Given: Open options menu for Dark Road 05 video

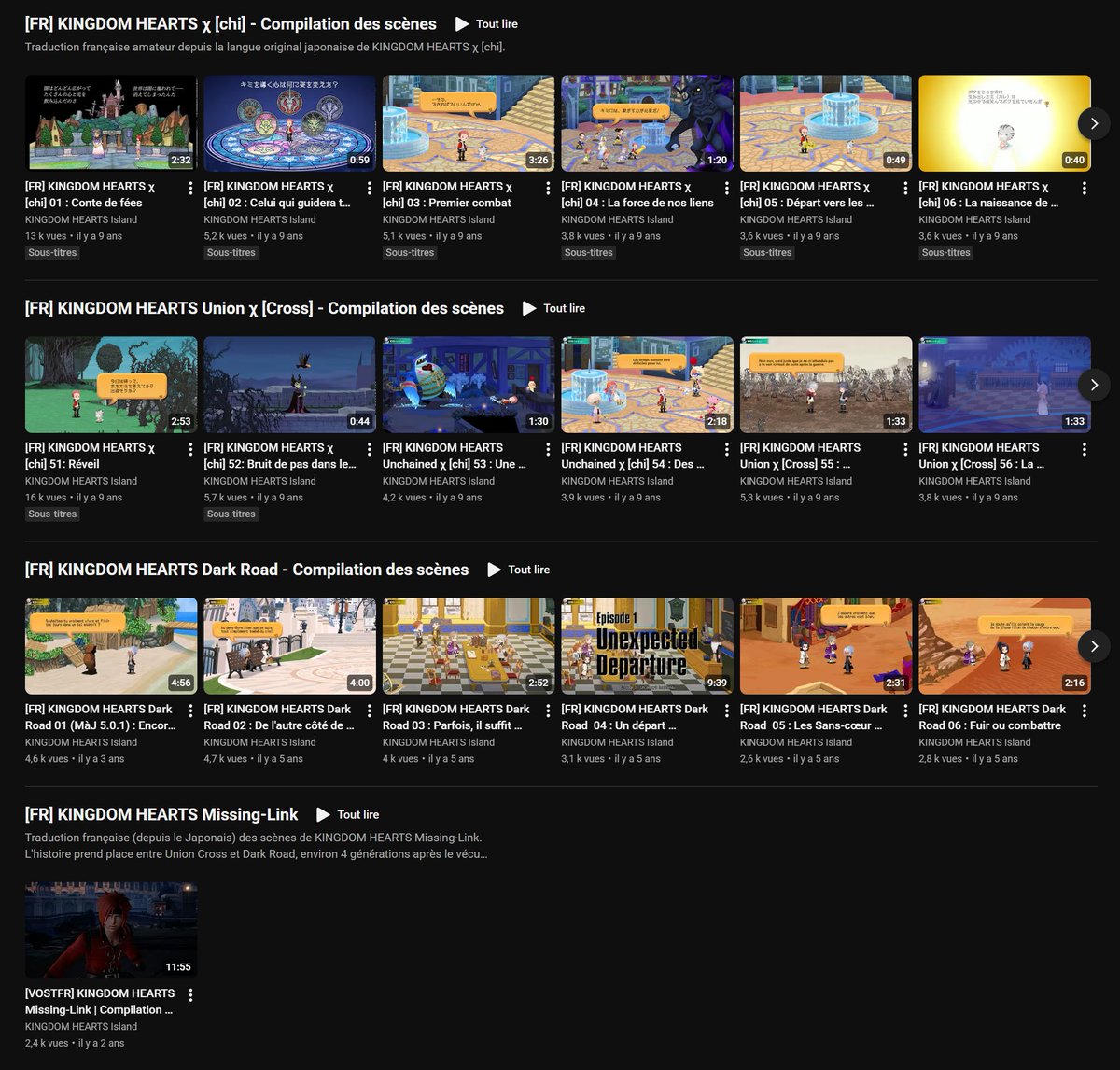Looking at the screenshot, I should (906, 711).
